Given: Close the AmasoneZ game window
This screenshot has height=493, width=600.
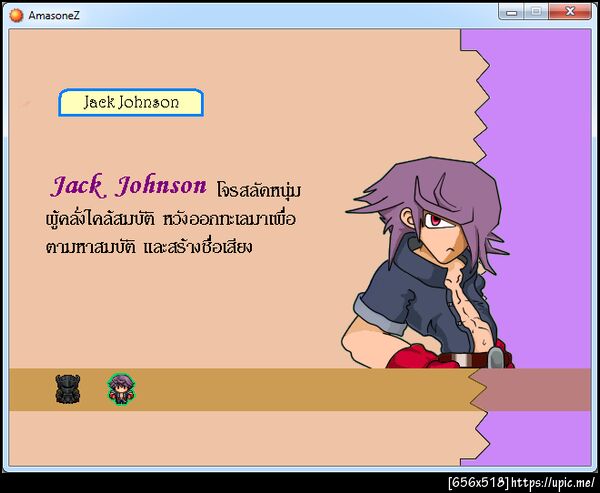Looking at the screenshot, I should point(570,12).
